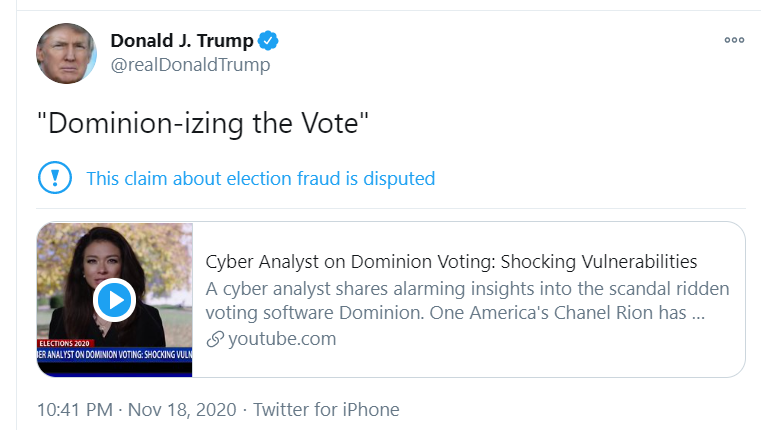Click the 10:41 PM timestamp
The width and height of the screenshot is (761, 430).
[75, 410]
